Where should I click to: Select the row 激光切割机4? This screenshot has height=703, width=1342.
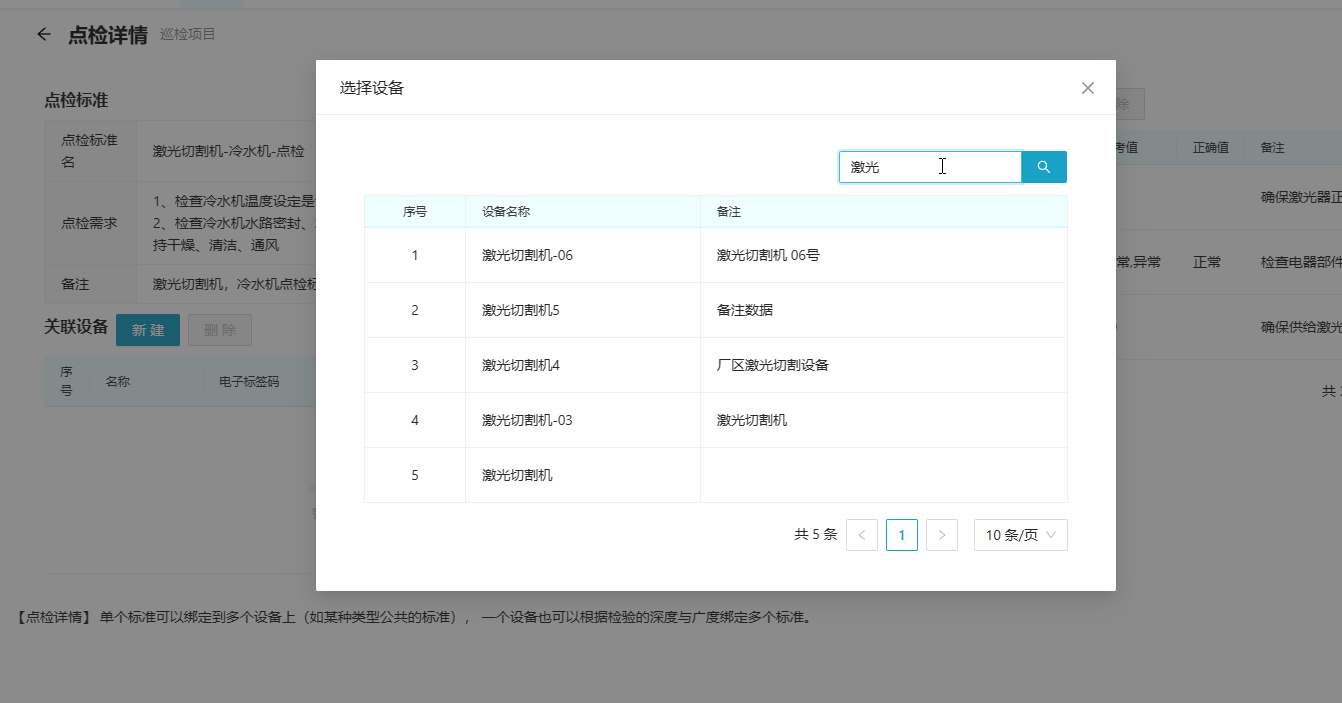click(716, 365)
